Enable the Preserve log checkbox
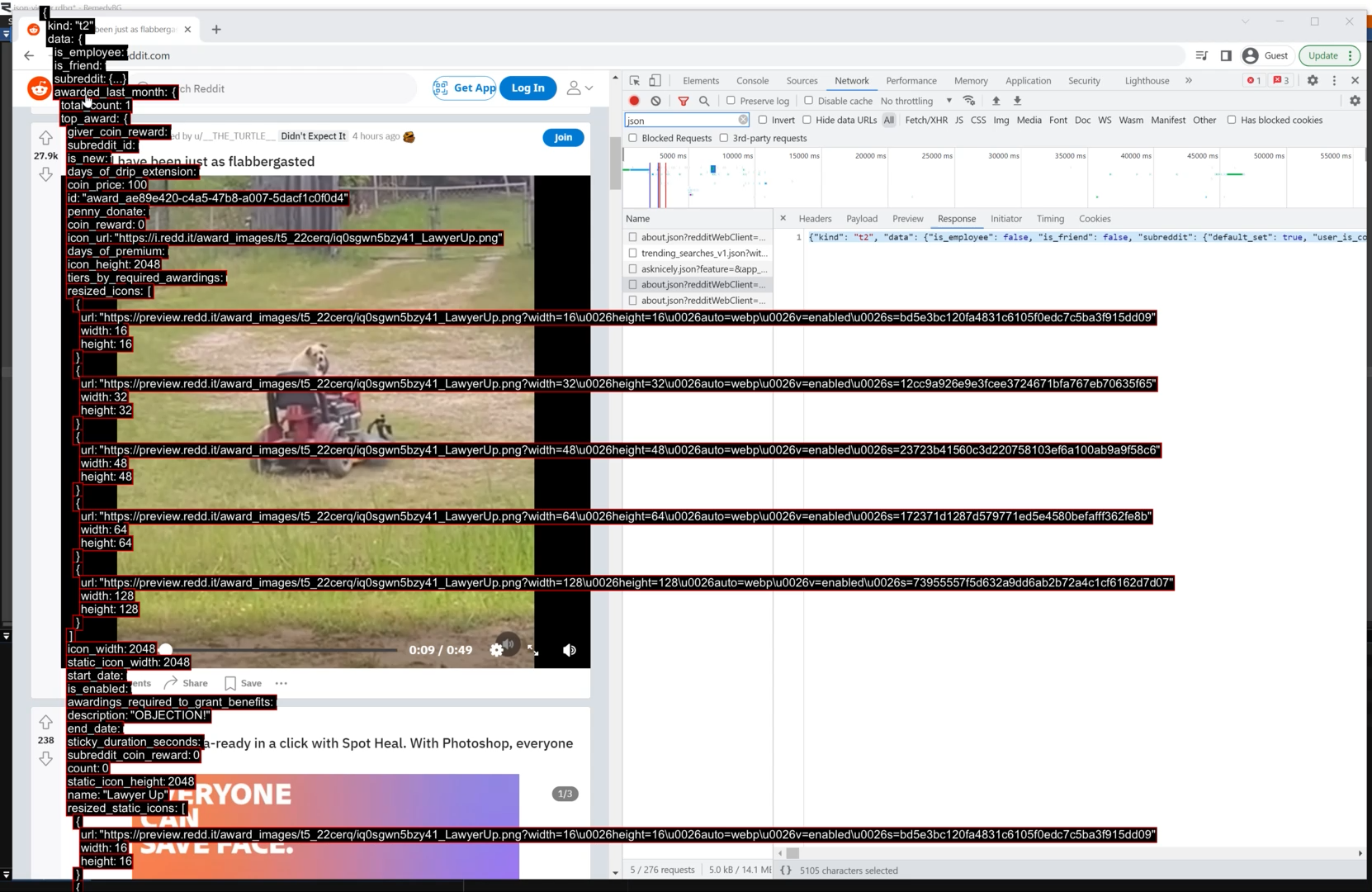This screenshot has width=1372, height=892. (x=731, y=101)
